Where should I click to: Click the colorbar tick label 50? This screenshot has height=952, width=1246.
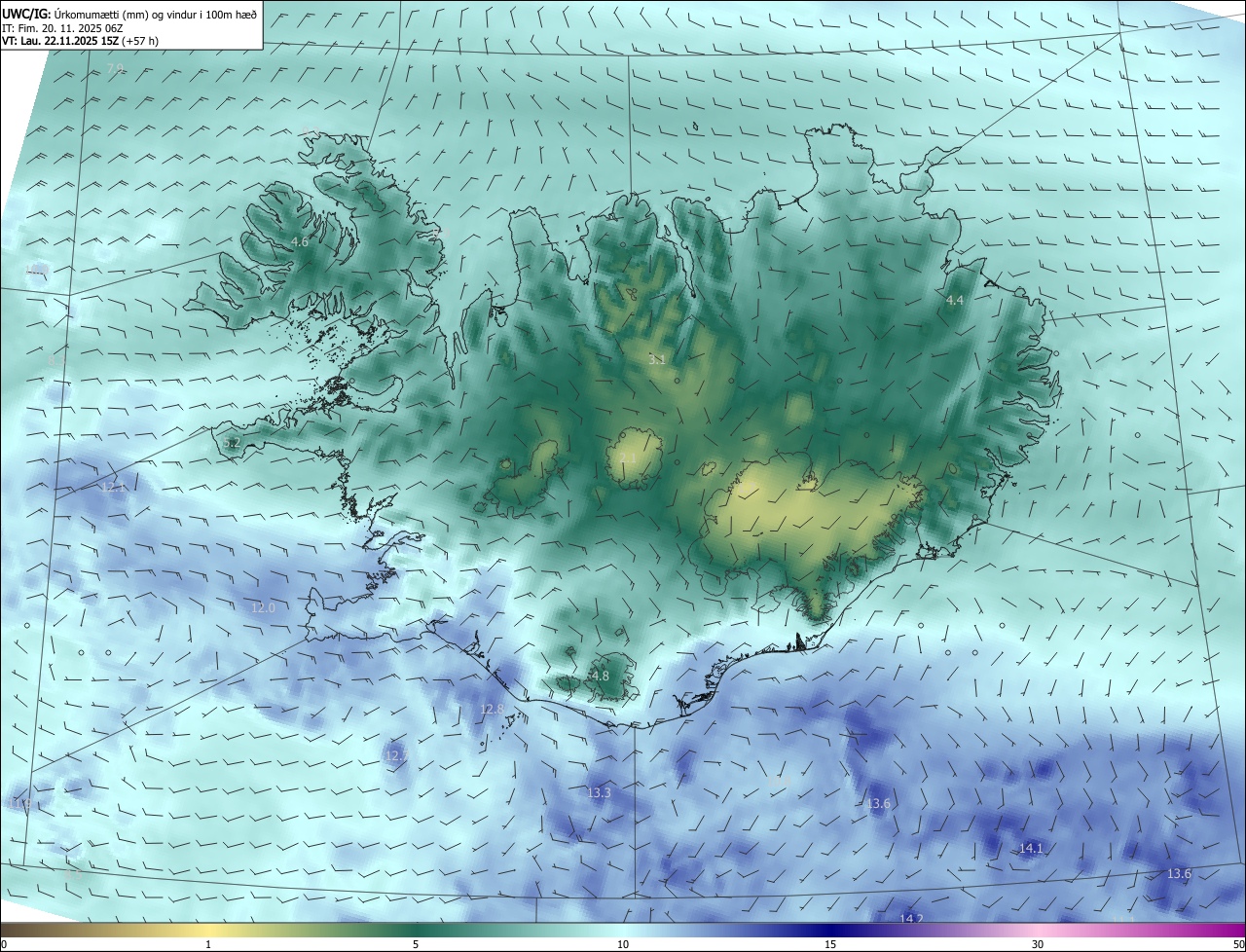click(x=1237, y=944)
